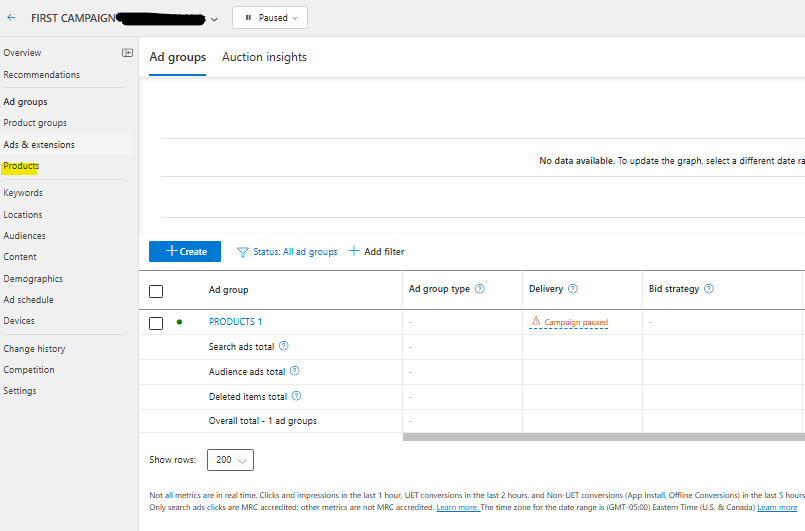The width and height of the screenshot is (805, 531).
Task: Open Demographics in sidebar
Action: 33,279
